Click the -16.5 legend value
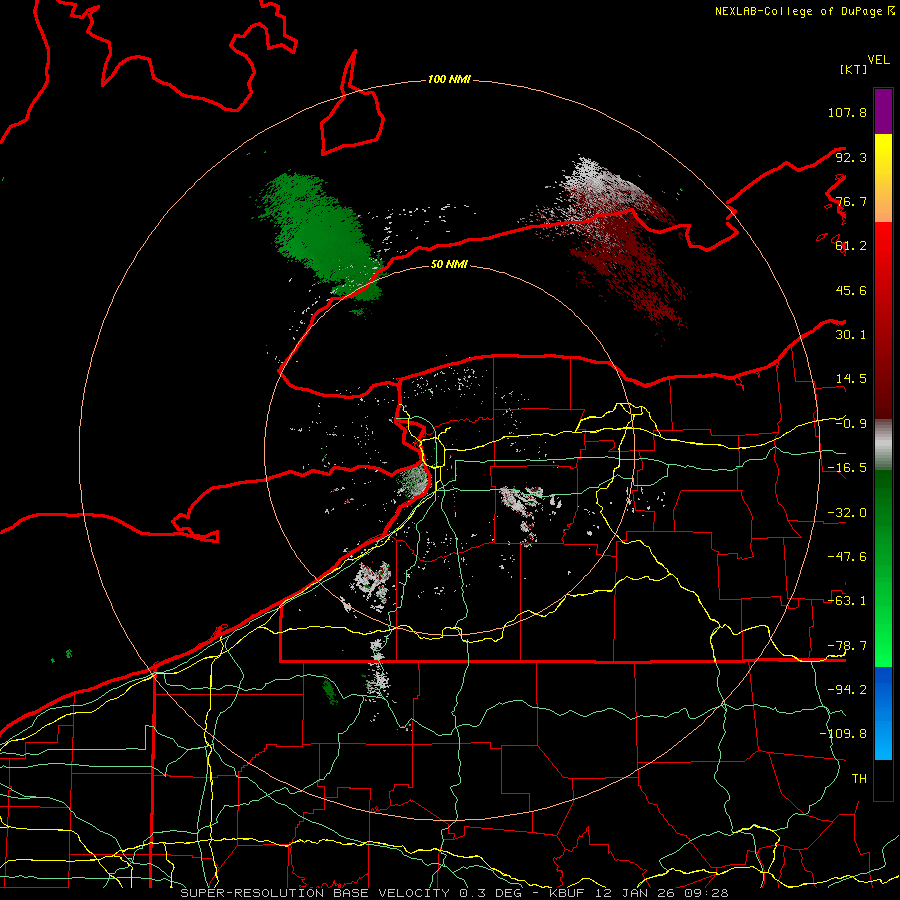 (x=847, y=468)
